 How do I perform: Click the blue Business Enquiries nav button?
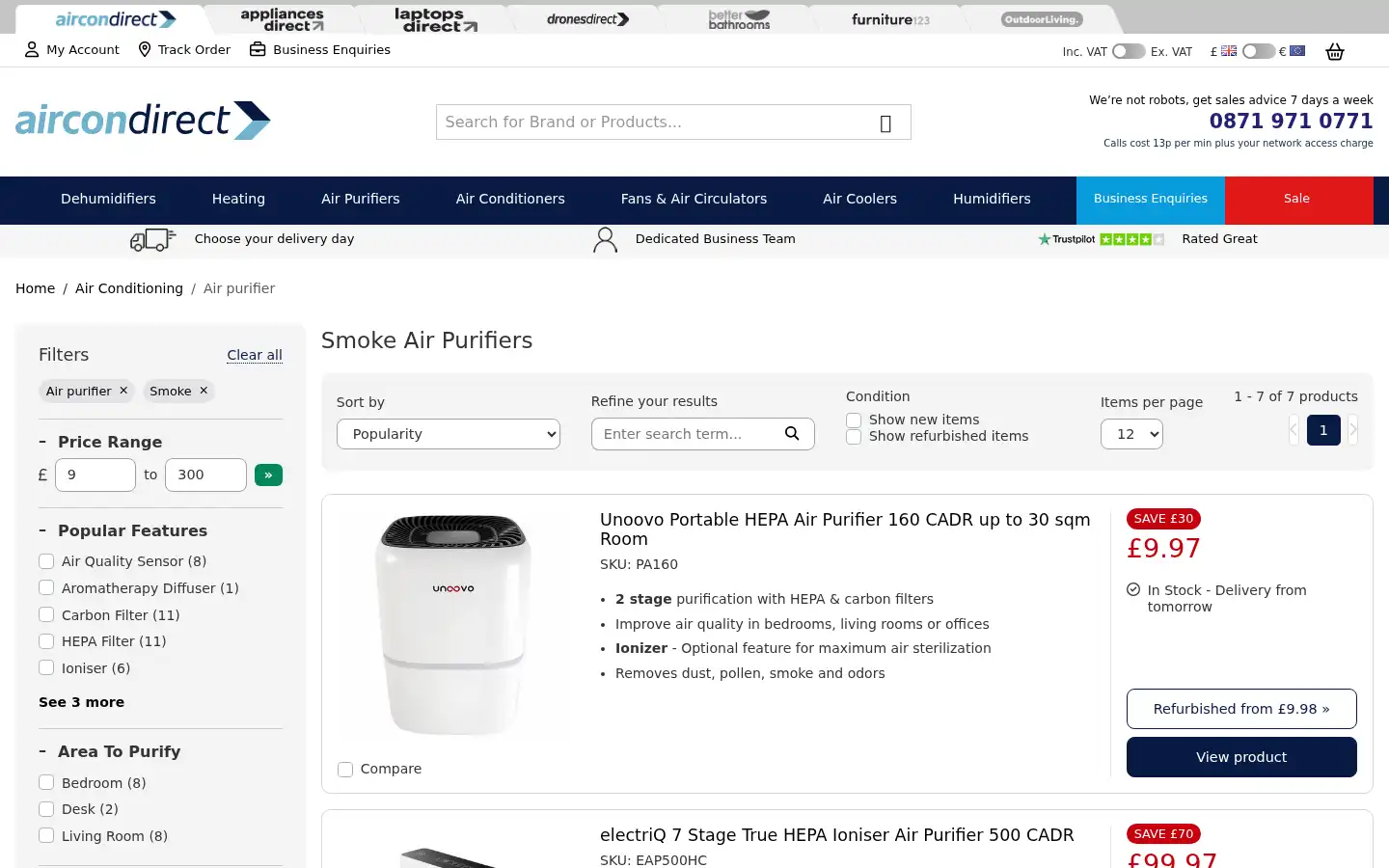tap(1151, 199)
